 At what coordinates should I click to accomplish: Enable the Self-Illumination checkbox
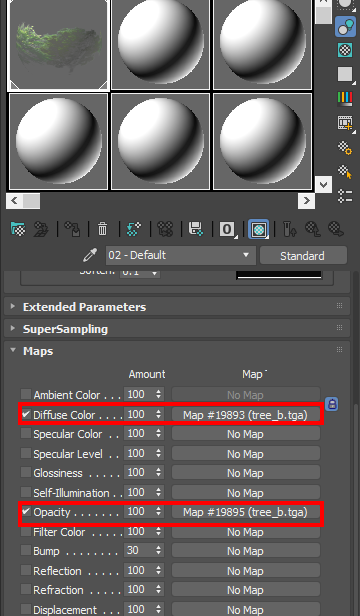click(26, 492)
